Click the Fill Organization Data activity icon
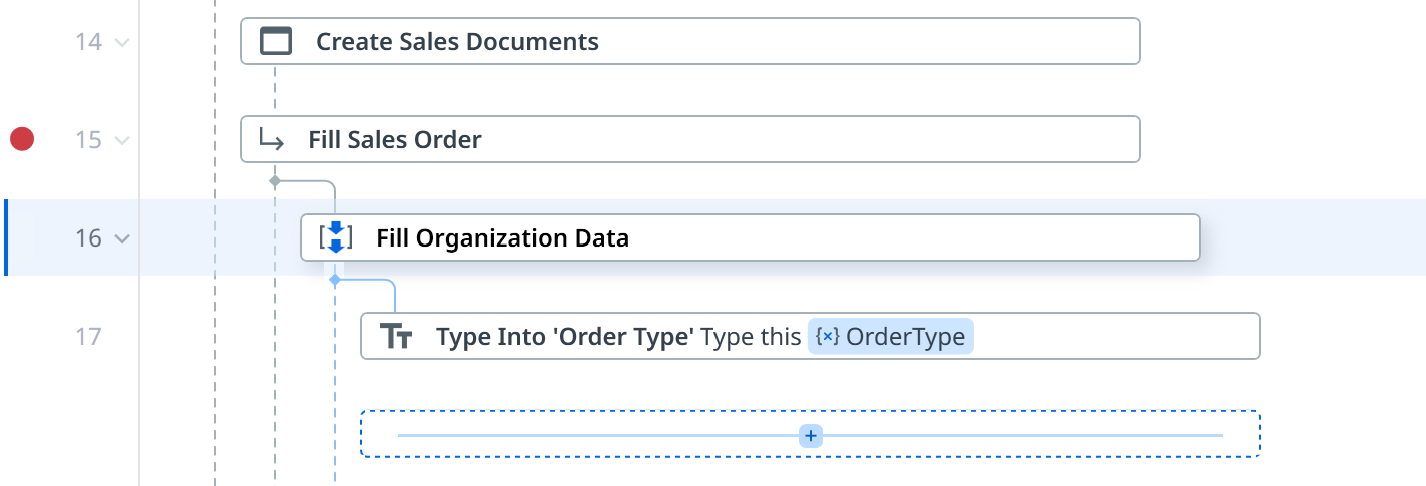The image size is (1426, 486). point(336,238)
